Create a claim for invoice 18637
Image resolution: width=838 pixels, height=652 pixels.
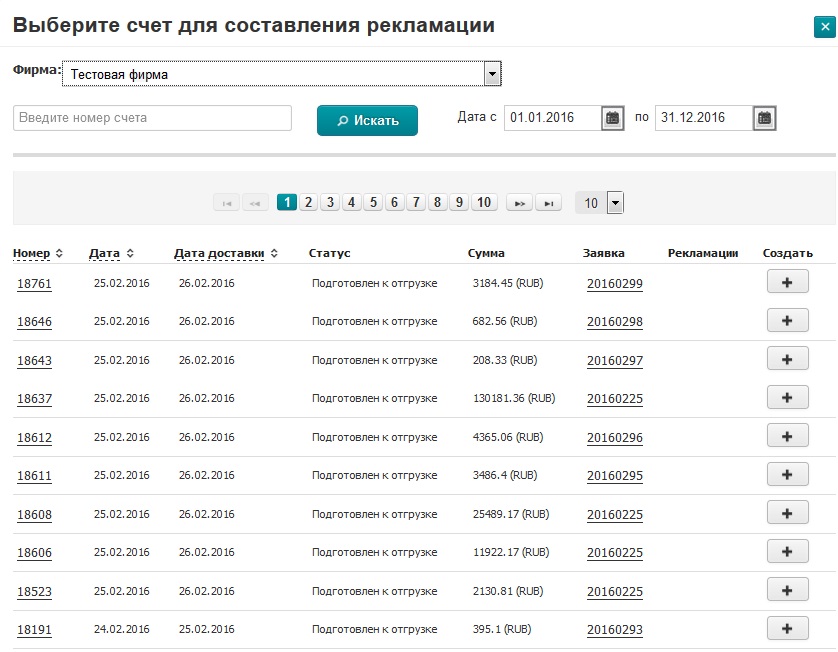pos(787,398)
